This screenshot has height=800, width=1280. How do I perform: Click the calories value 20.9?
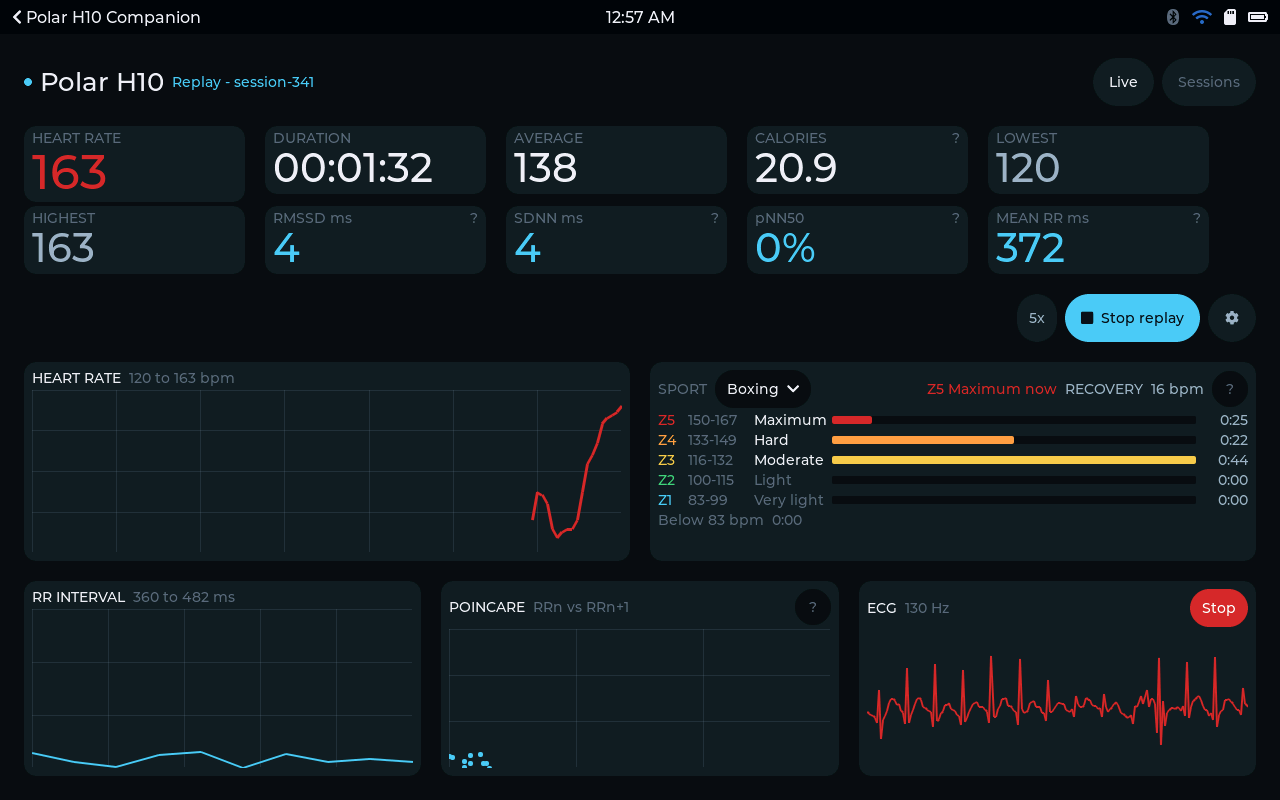point(796,168)
